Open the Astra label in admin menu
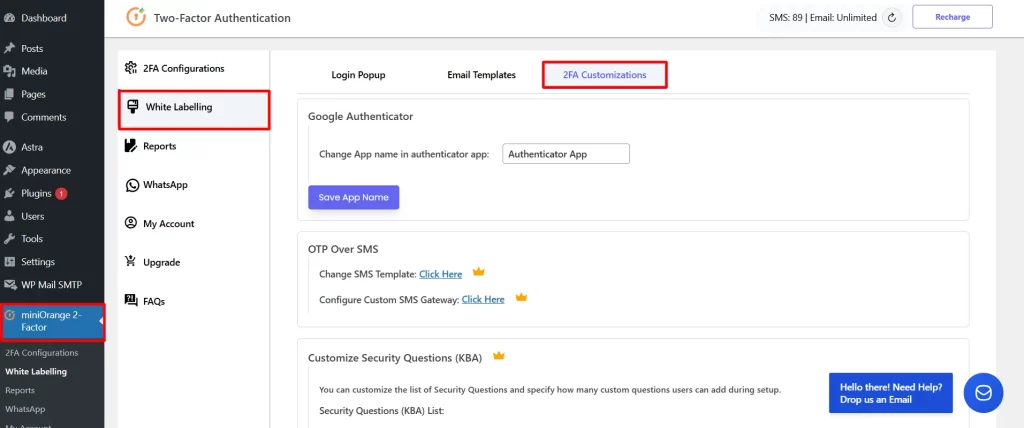Screen dimensions: 1024x428 click(x=32, y=147)
